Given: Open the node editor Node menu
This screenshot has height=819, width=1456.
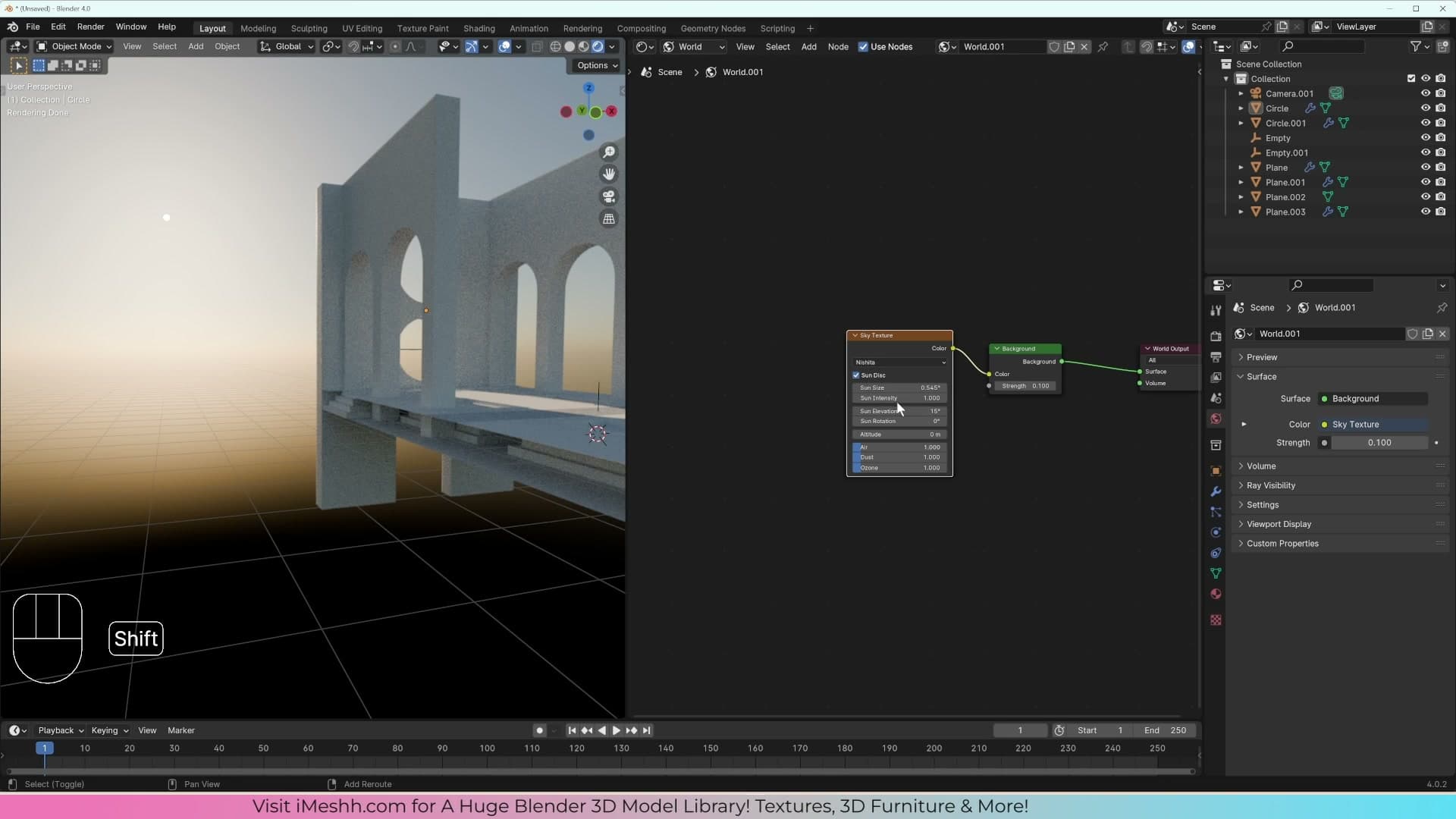Looking at the screenshot, I should coord(838,47).
